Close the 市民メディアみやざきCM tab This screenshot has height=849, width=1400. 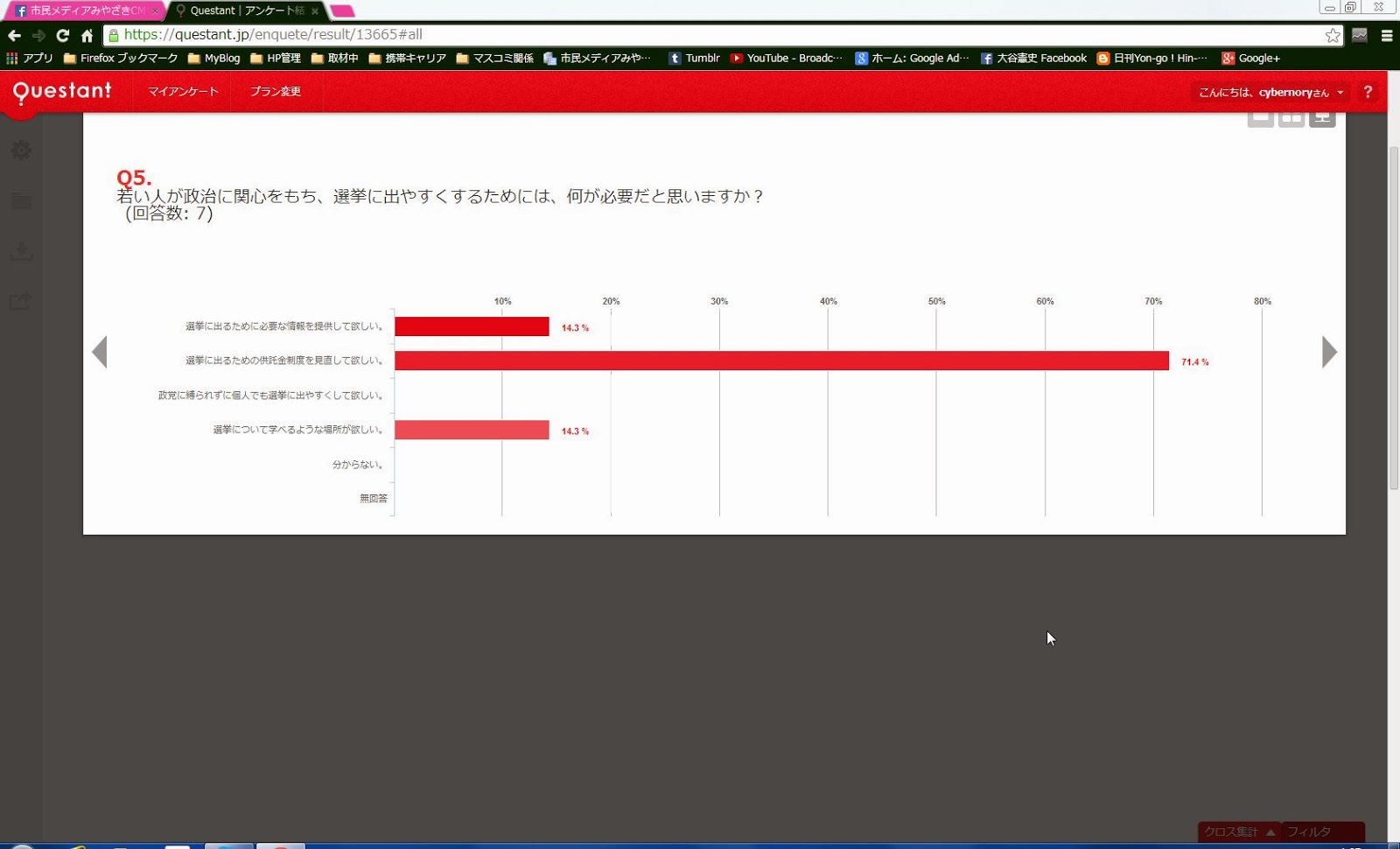point(155,11)
